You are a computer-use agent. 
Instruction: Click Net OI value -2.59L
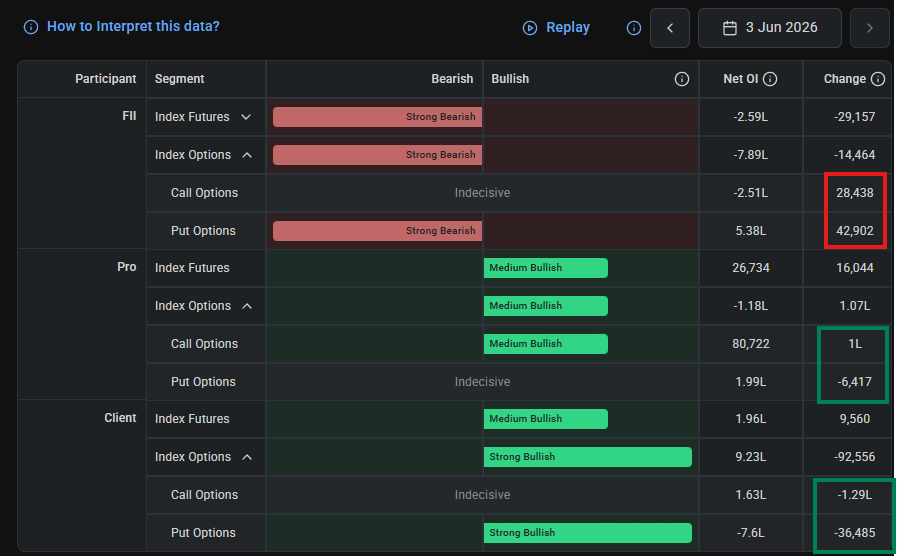point(751,117)
